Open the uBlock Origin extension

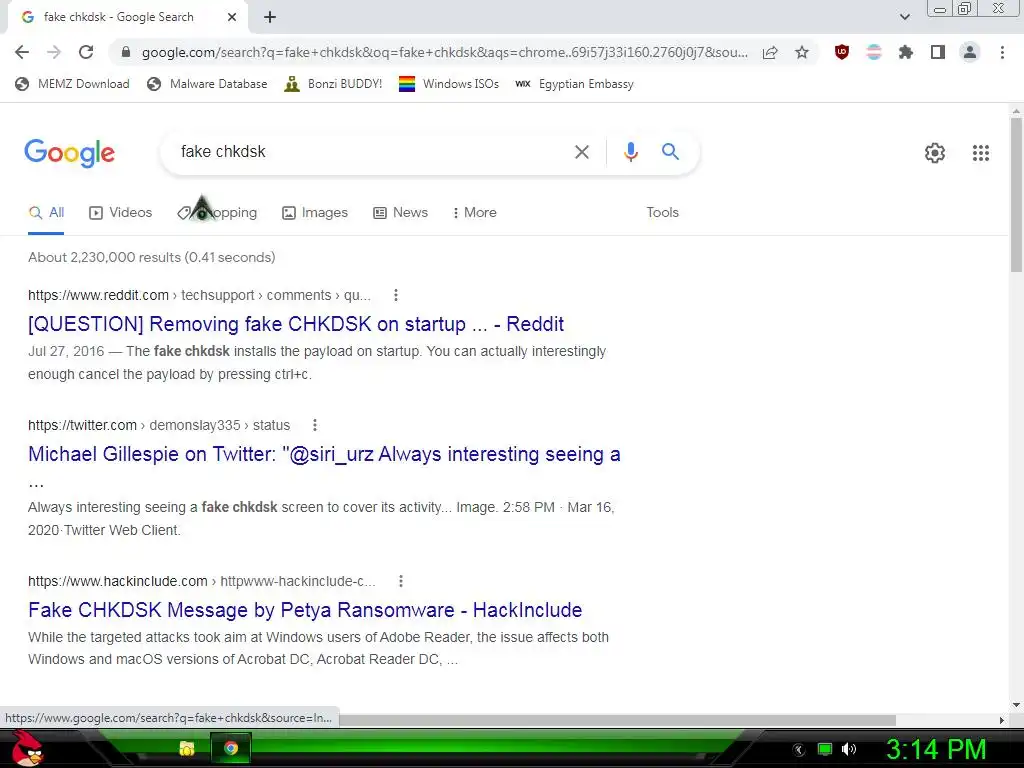(x=842, y=52)
